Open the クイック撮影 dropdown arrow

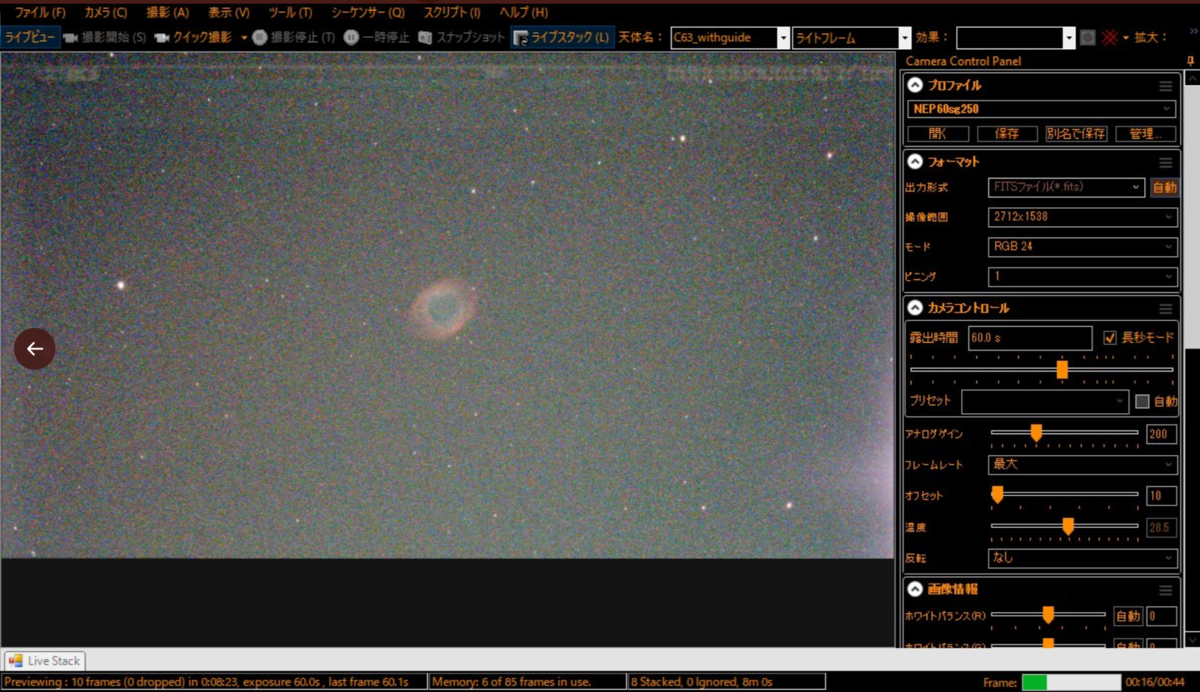point(244,38)
